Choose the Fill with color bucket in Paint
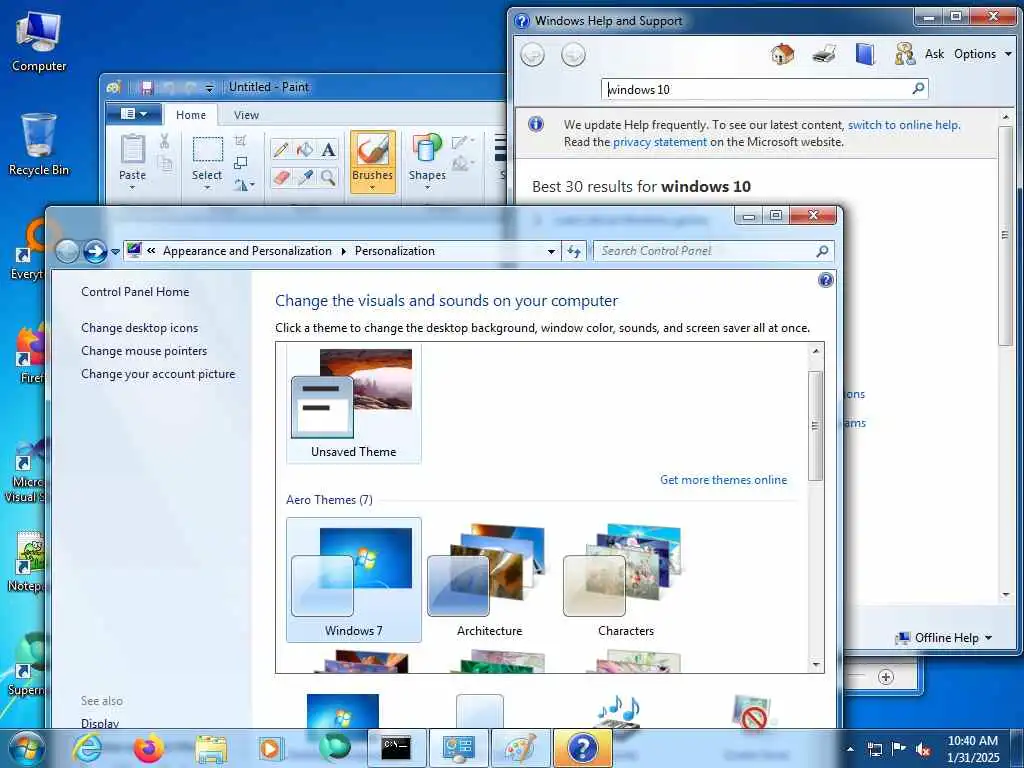The height and width of the screenshot is (768, 1024). (305, 150)
